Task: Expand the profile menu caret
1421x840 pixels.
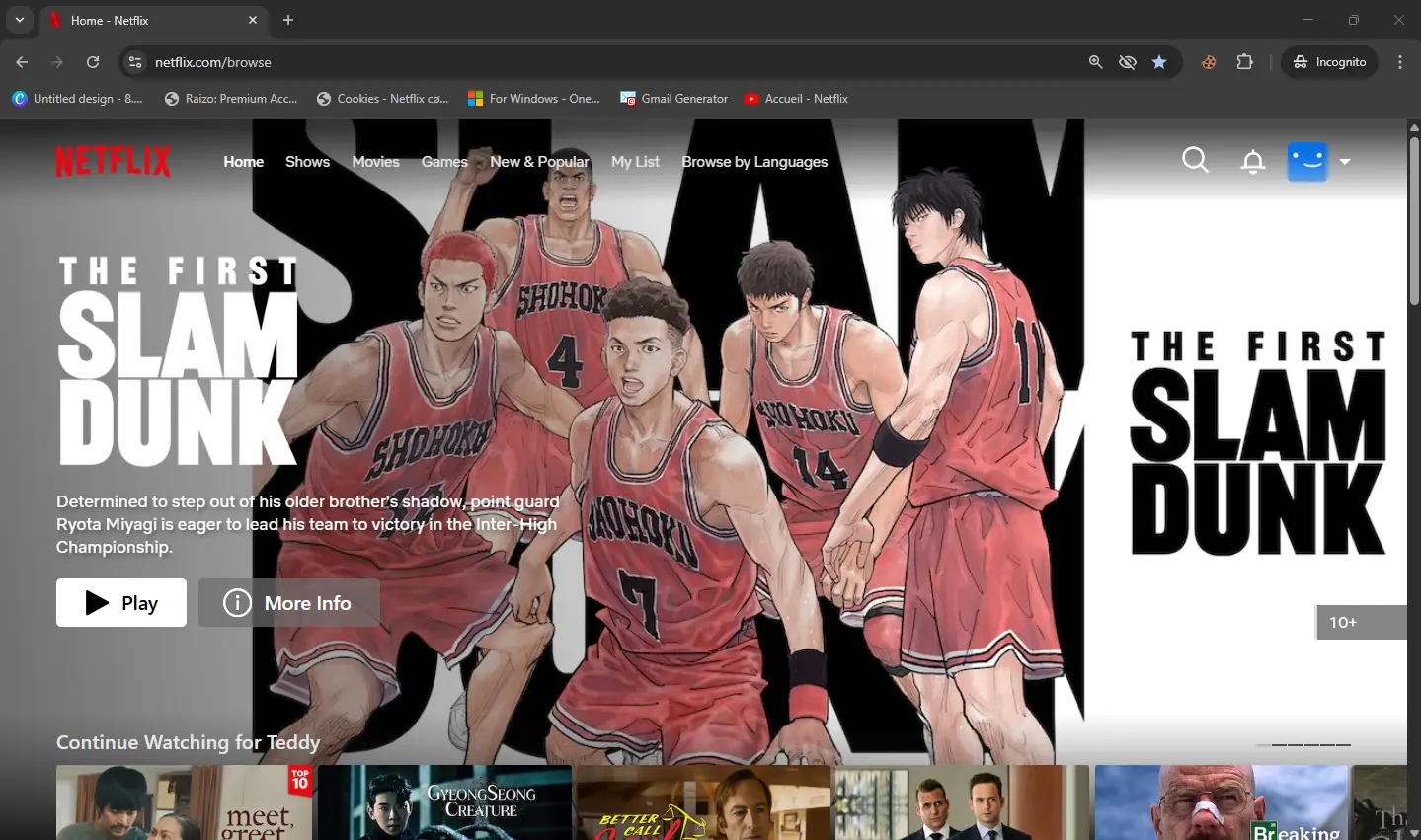Action: pos(1344,162)
